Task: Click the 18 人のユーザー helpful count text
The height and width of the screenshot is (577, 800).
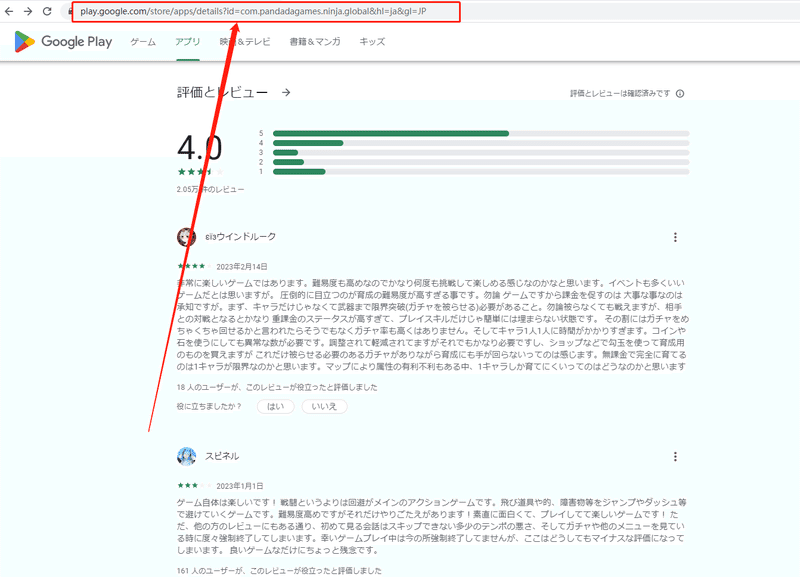Action: point(277,387)
